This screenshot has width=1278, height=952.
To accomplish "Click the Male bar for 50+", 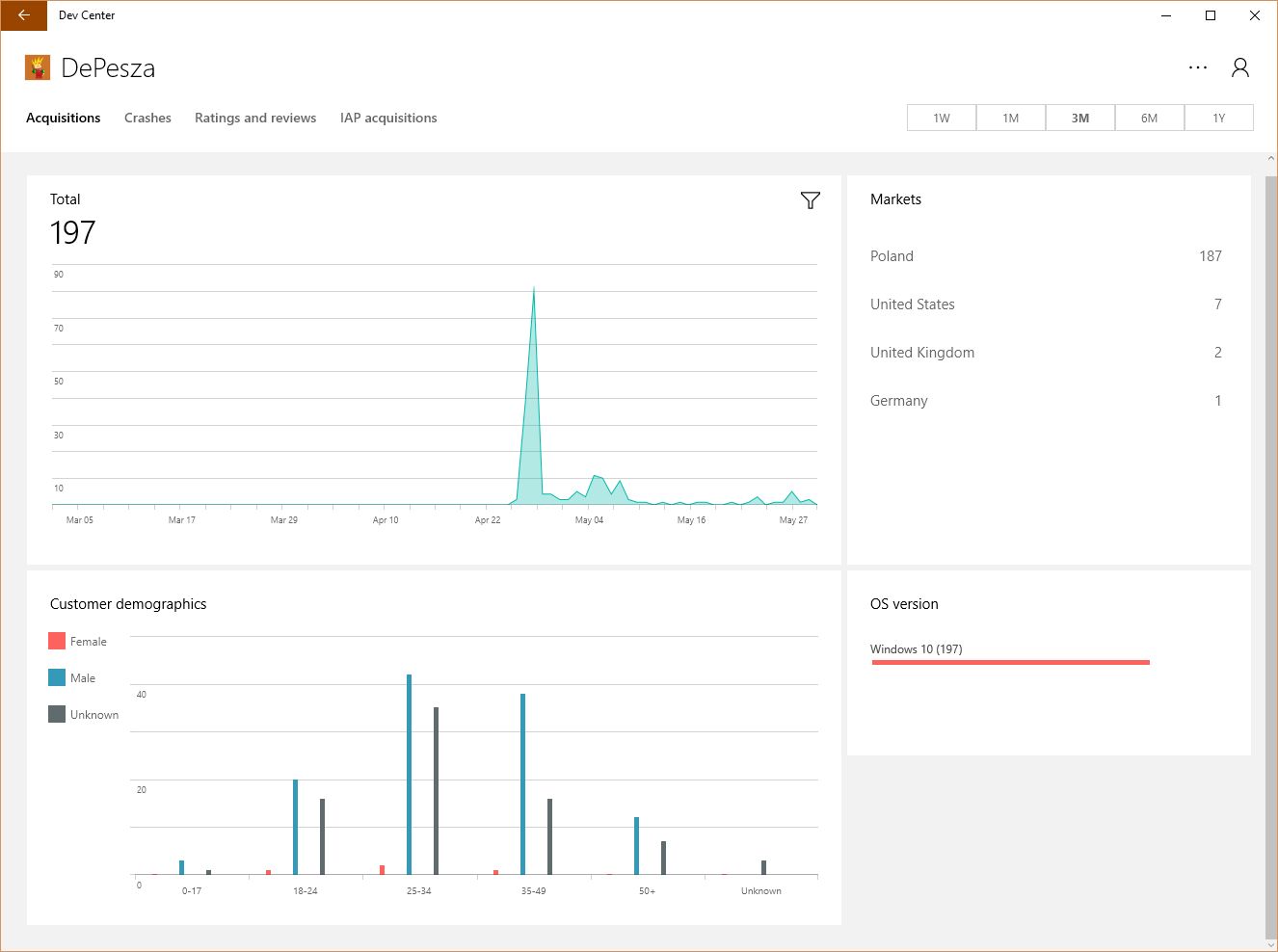I will point(637,846).
